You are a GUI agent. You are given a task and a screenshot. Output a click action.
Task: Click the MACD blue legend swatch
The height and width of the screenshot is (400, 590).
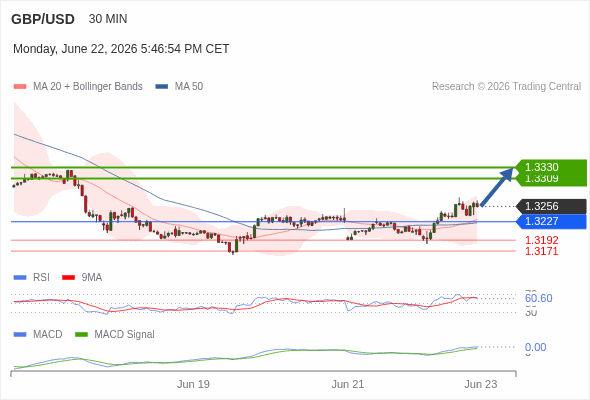click(20, 334)
